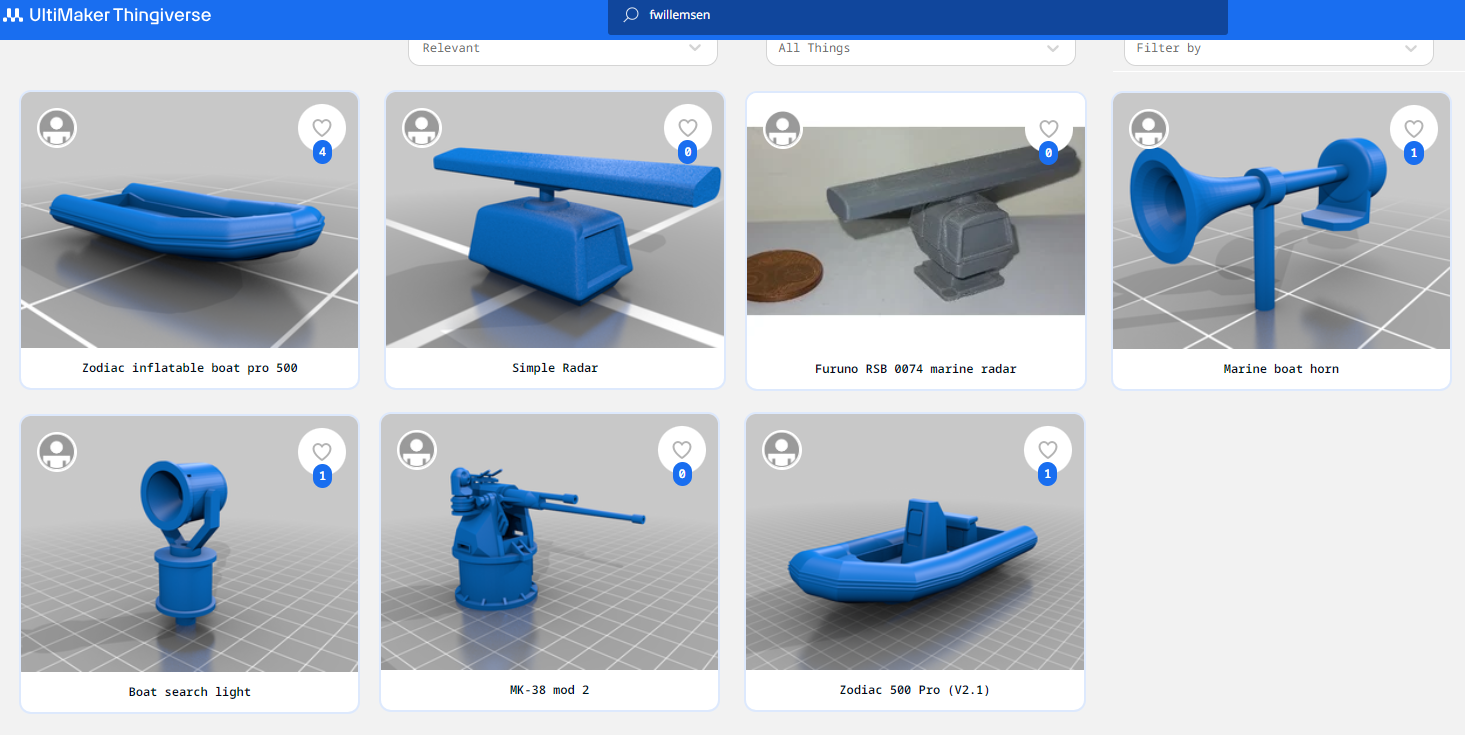Screen dimensions: 1465x735
Task: Open the All Things category dropdown
Action: tap(921, 48)
